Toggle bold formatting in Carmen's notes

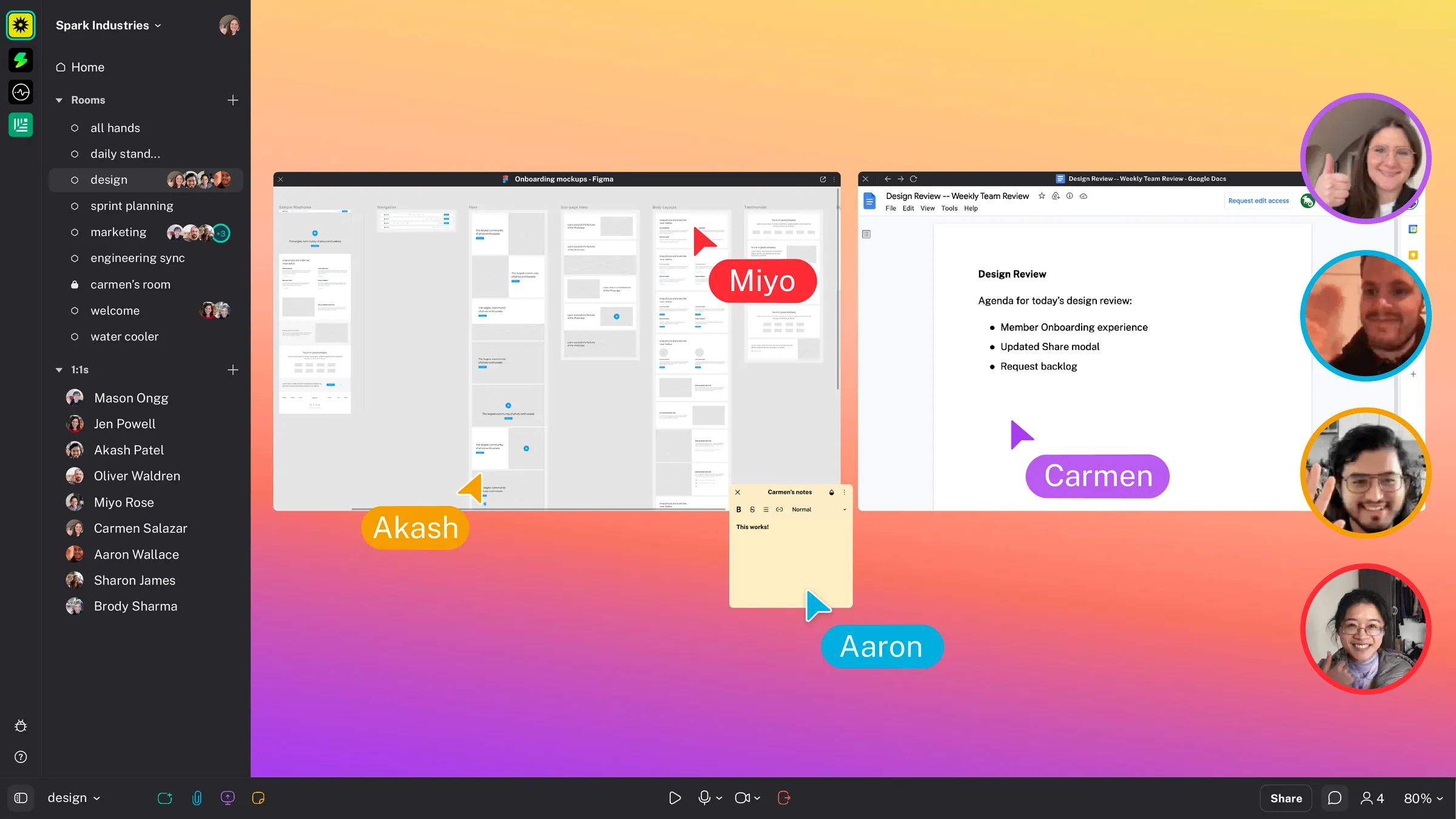pos(738,509)
